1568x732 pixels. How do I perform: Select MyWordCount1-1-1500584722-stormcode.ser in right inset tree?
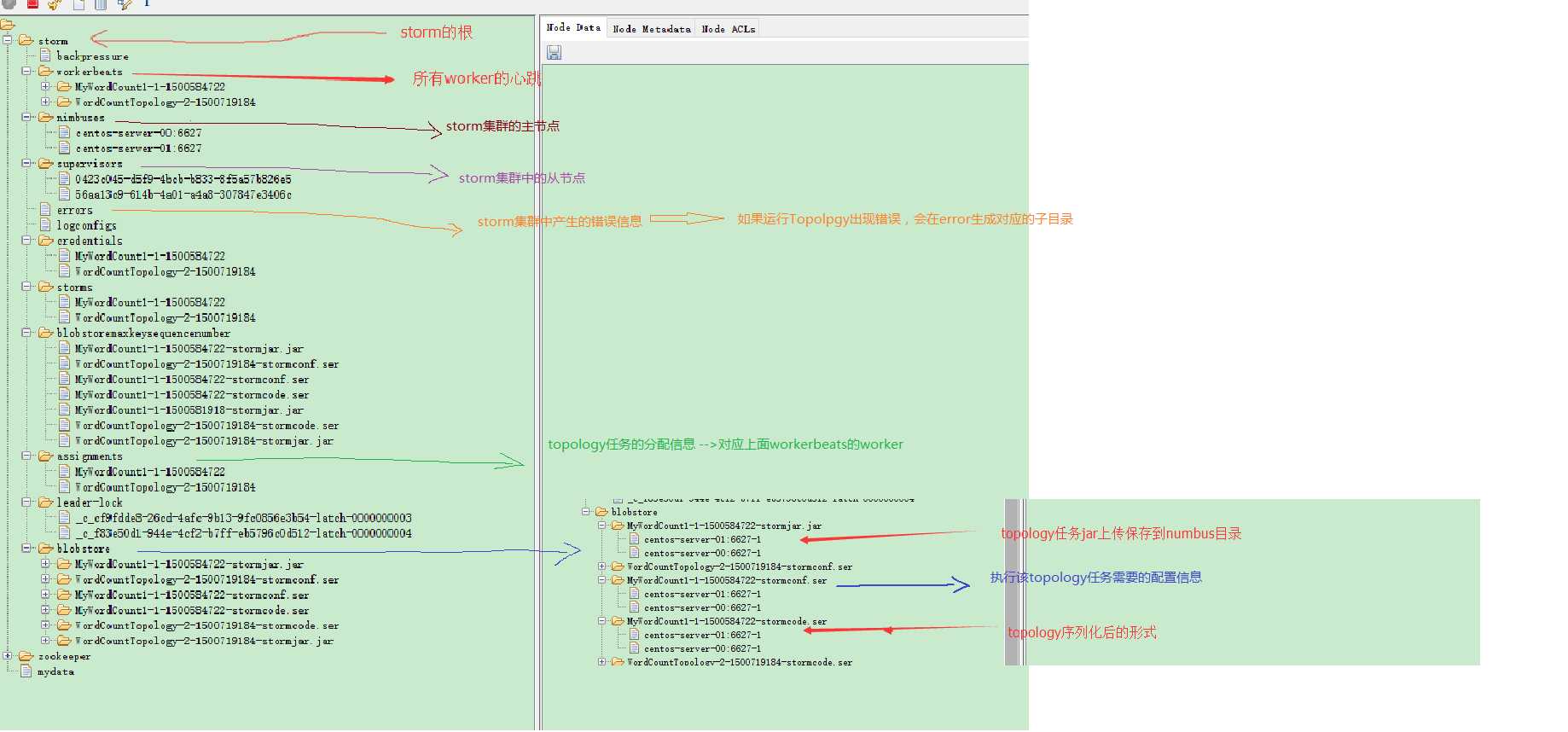[726, 622]
